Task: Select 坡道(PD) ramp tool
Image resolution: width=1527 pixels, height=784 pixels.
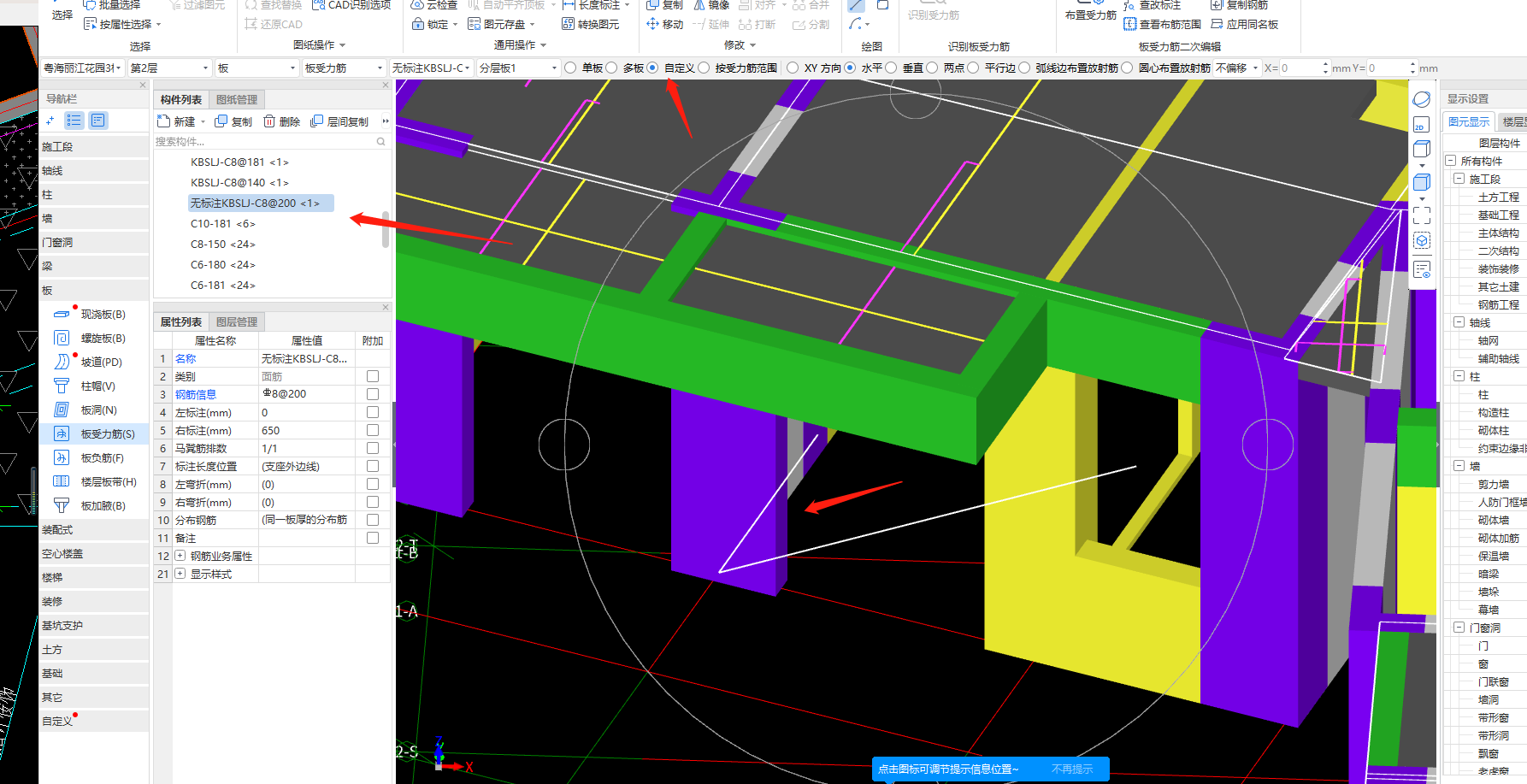Action: click(x=89, y=363)
